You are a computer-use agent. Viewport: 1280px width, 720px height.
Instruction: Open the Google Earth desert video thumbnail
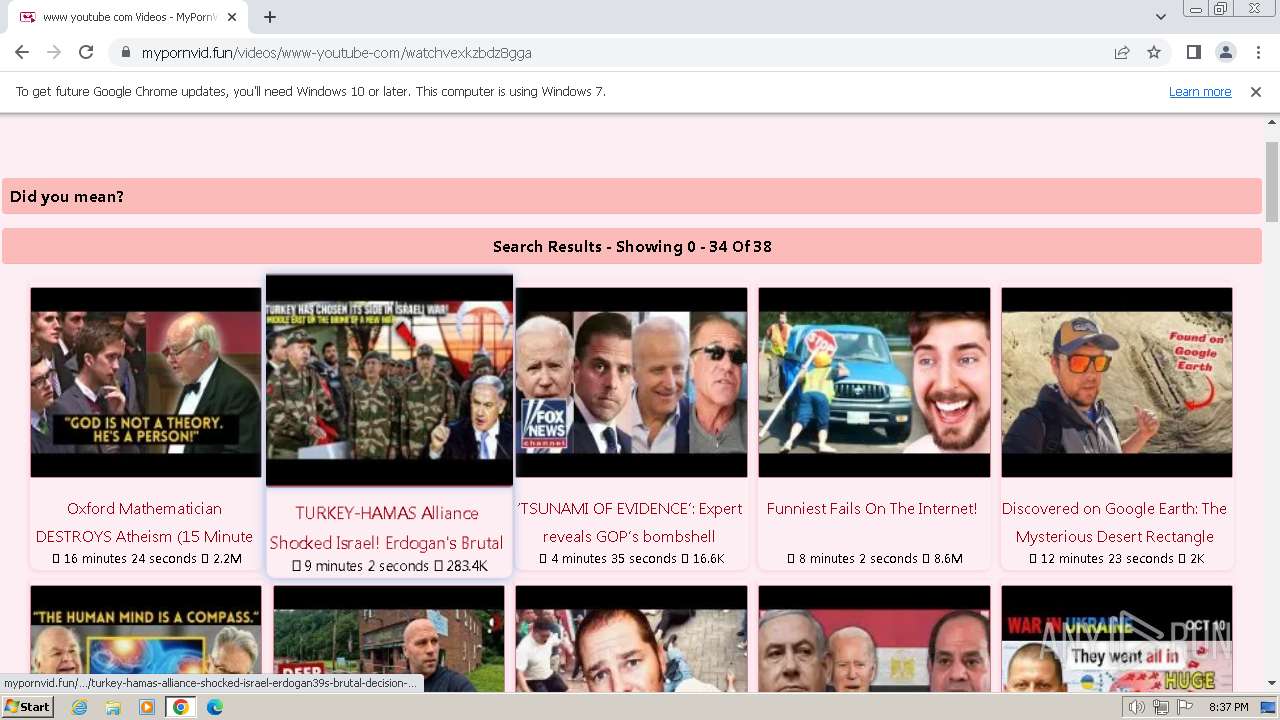pyautogui.click(x=1117, y=382)
